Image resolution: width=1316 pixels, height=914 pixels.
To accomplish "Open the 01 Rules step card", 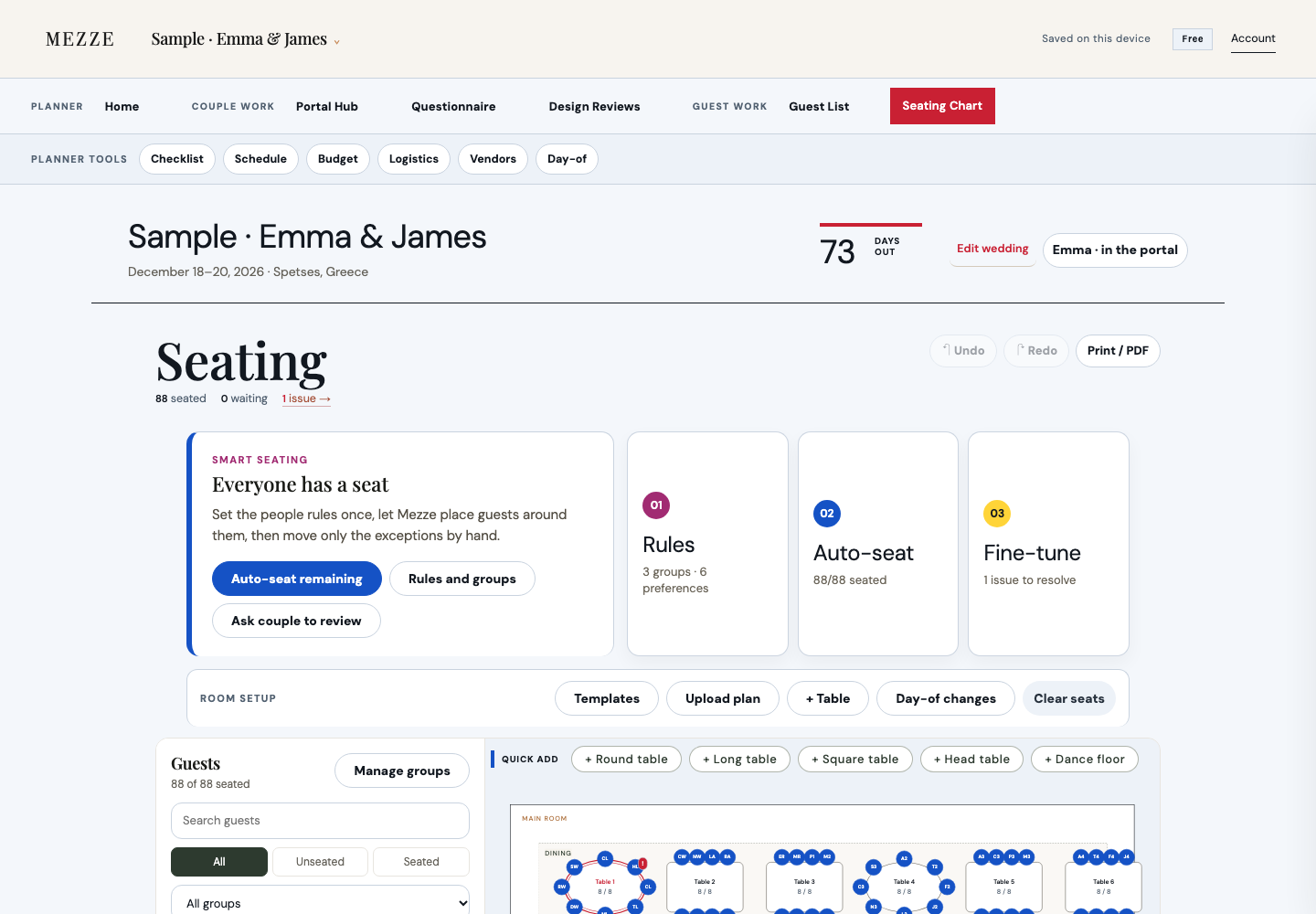I will click(x=707, y=544).
